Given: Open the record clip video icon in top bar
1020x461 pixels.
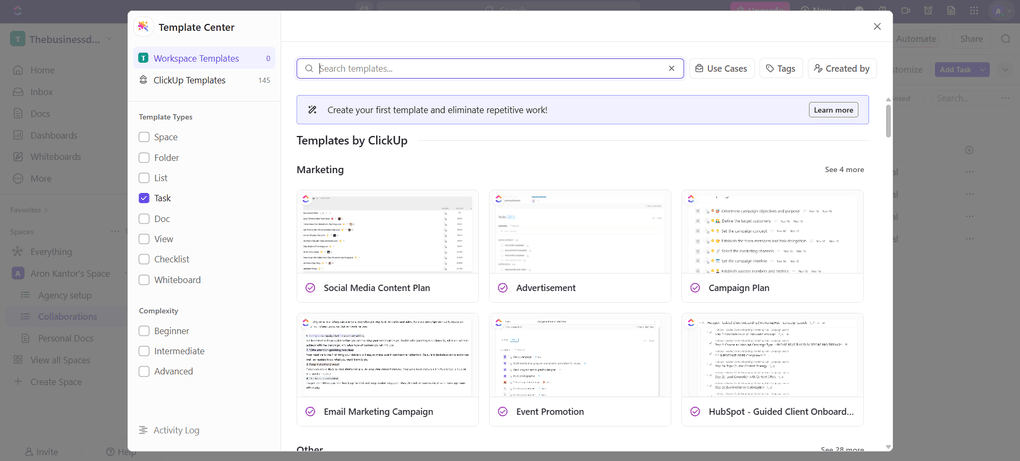Looking at the screenshot, I should (x=906, y=10).
